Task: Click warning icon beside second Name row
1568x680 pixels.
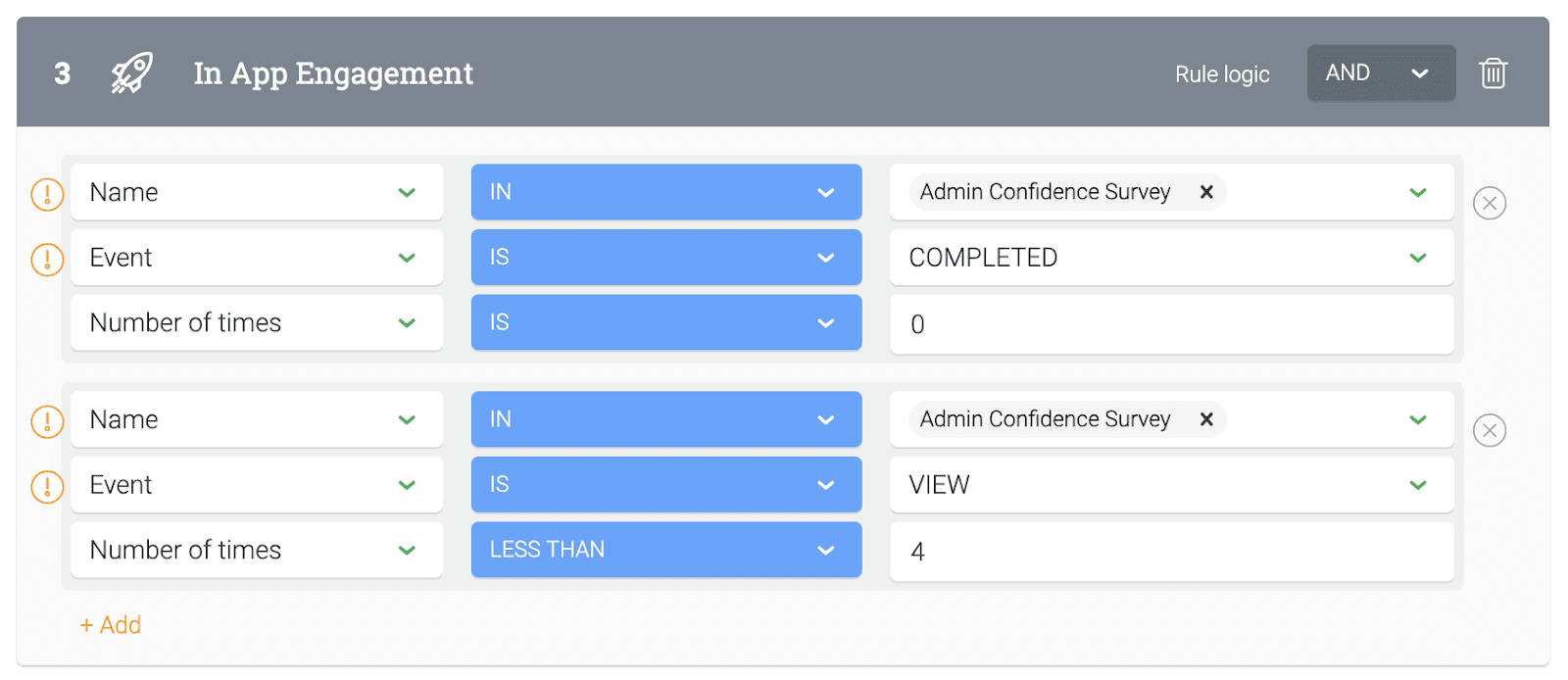Action: (47, 421)
